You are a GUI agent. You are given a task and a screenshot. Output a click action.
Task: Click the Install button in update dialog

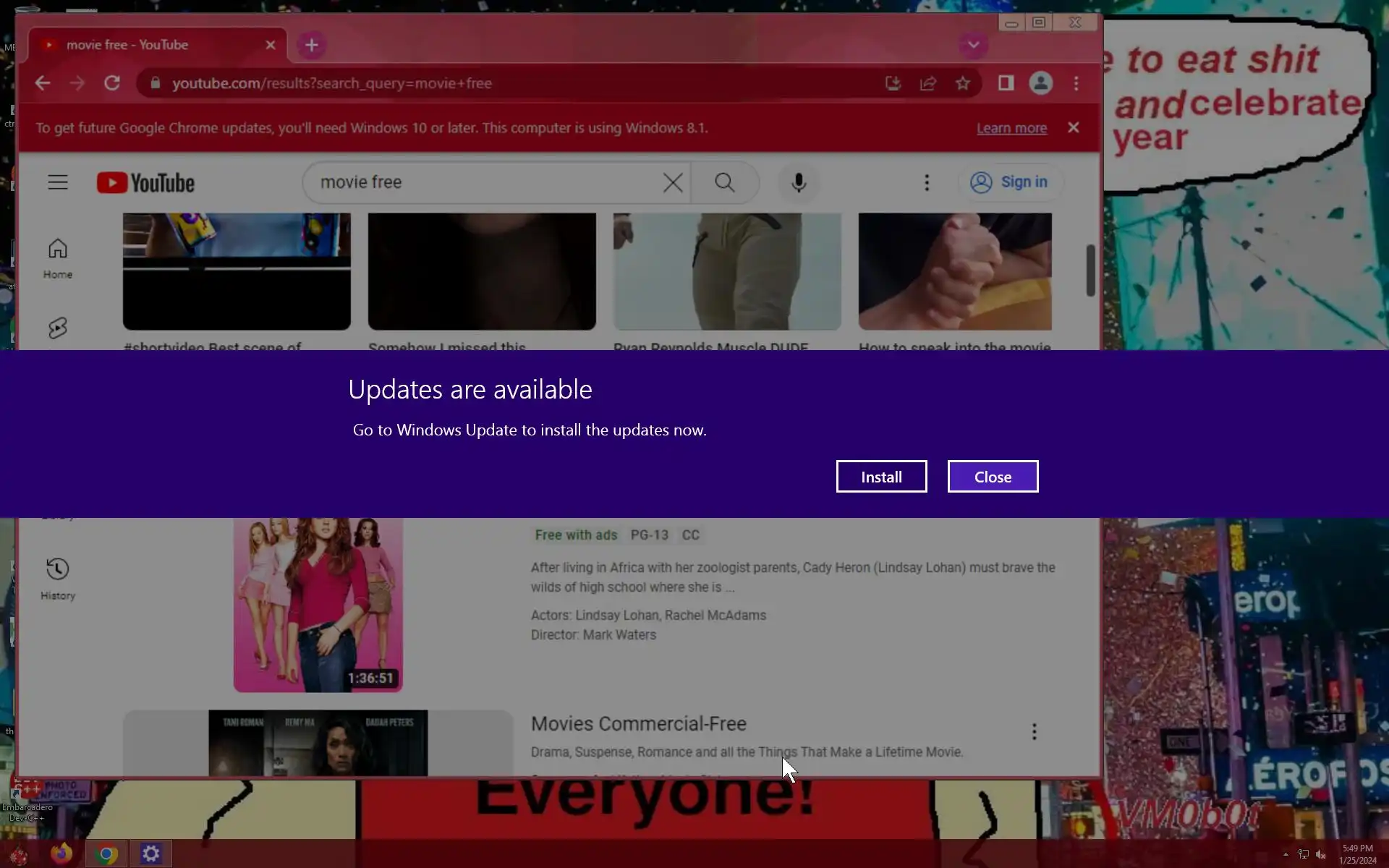click(x=880, y=477)
